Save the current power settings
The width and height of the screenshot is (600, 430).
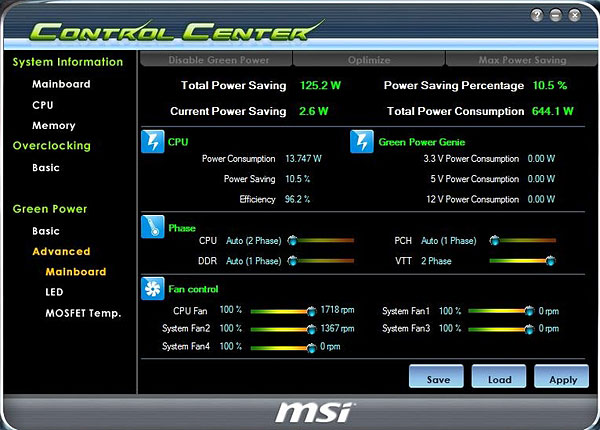point(436,376)
